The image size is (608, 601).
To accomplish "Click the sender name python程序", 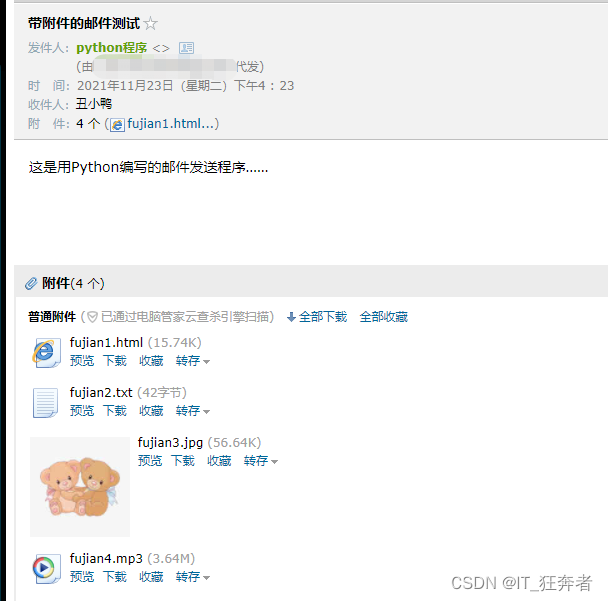I will click(112, 48).
